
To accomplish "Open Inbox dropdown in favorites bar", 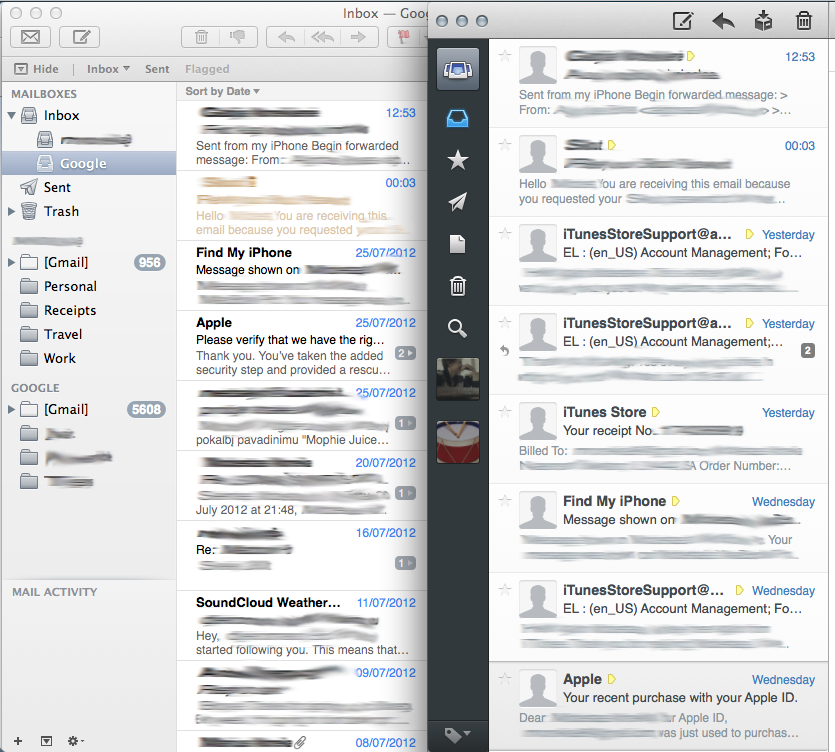I will coord(108,69).
